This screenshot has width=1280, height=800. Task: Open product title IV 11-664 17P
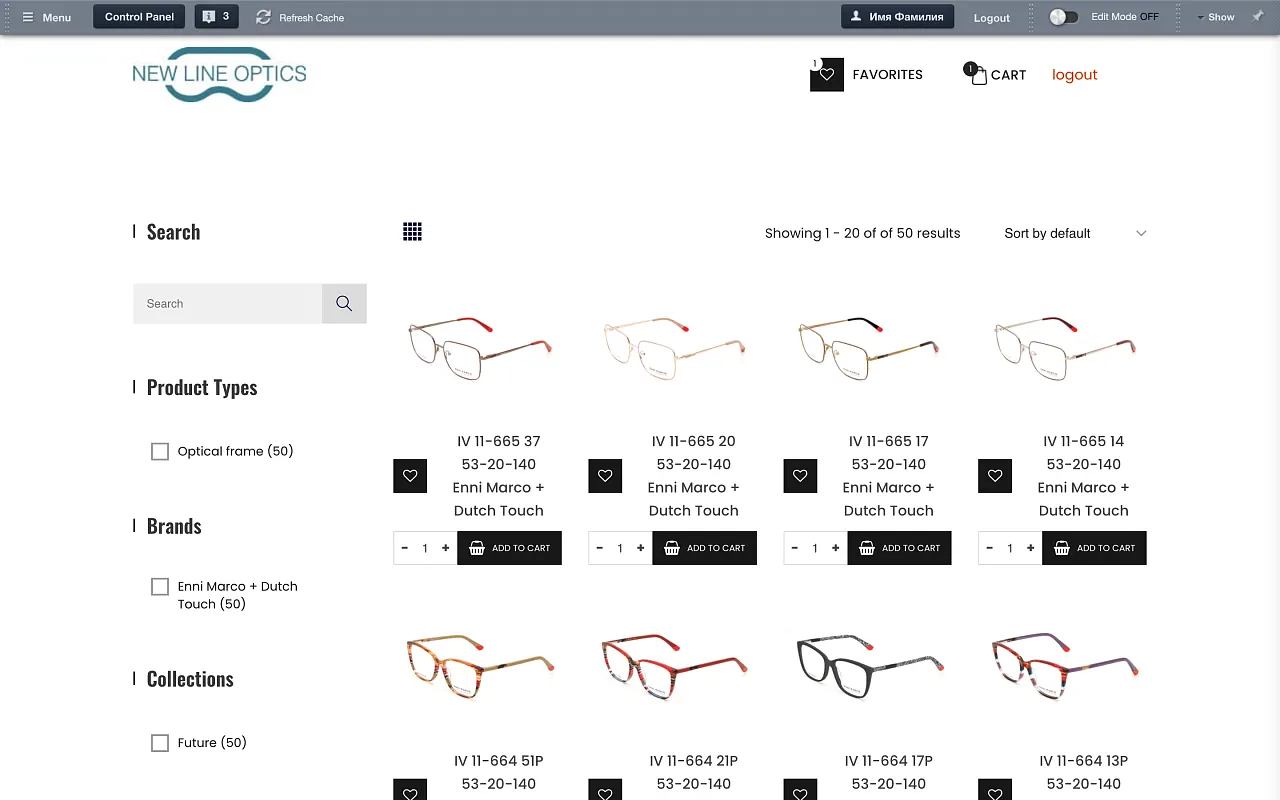pos(888,772)
